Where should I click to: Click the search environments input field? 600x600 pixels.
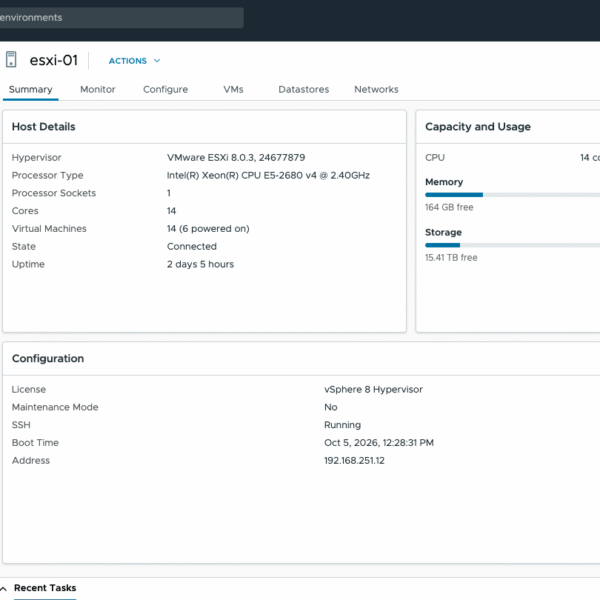pos(121,18)
